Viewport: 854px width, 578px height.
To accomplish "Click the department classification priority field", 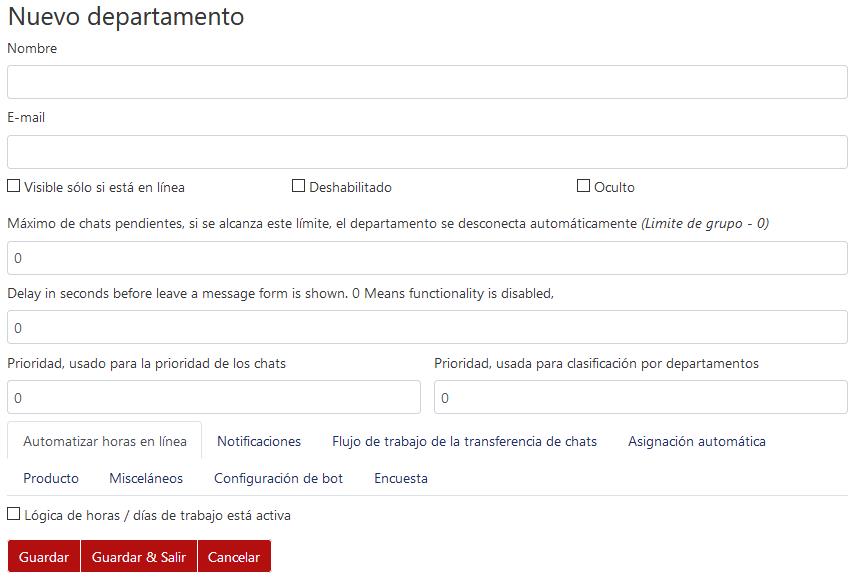I will click(640, 398).
